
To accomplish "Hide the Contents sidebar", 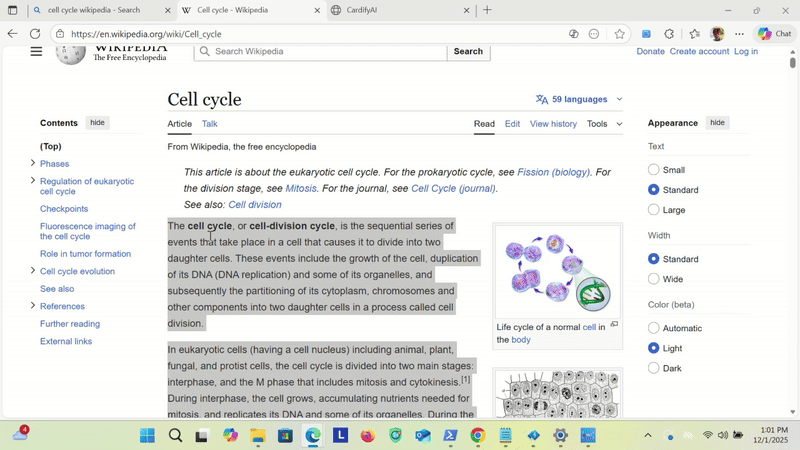I will pyautogui.click(x=97, y=122).
